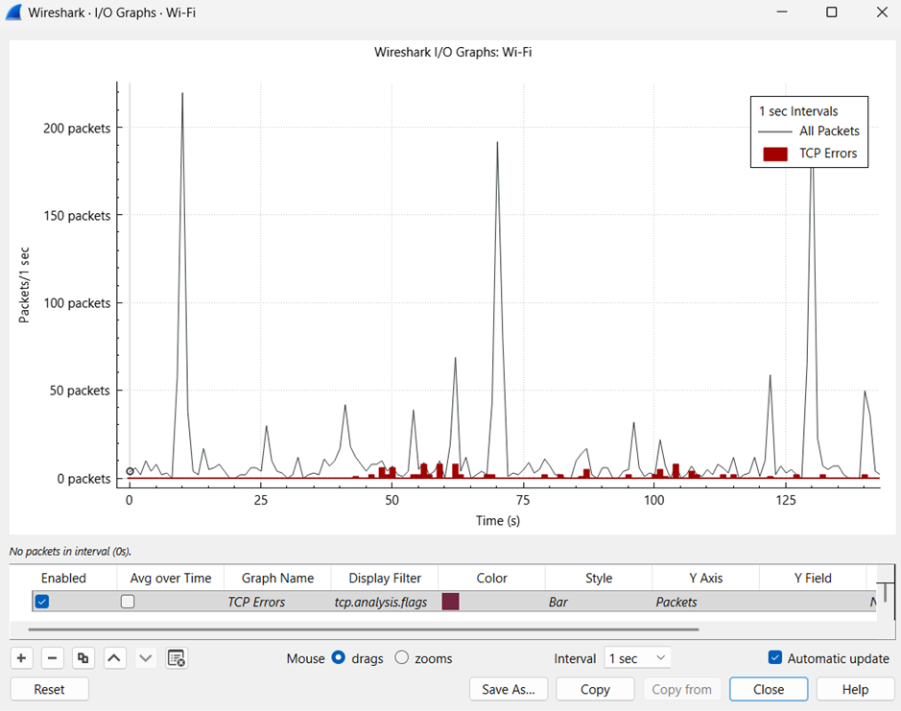Click the vertical scrollbar of graph table

pos(885,592)
